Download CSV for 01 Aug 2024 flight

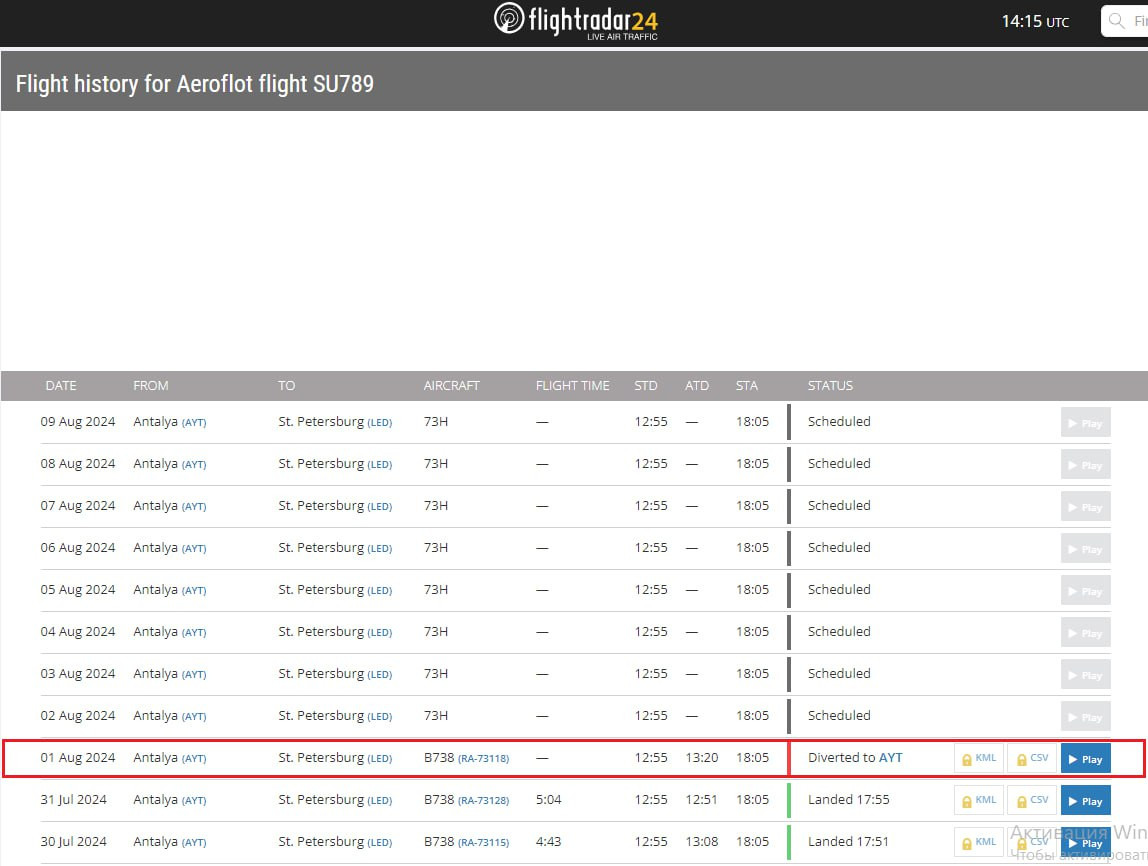(x=1032, y=758)
